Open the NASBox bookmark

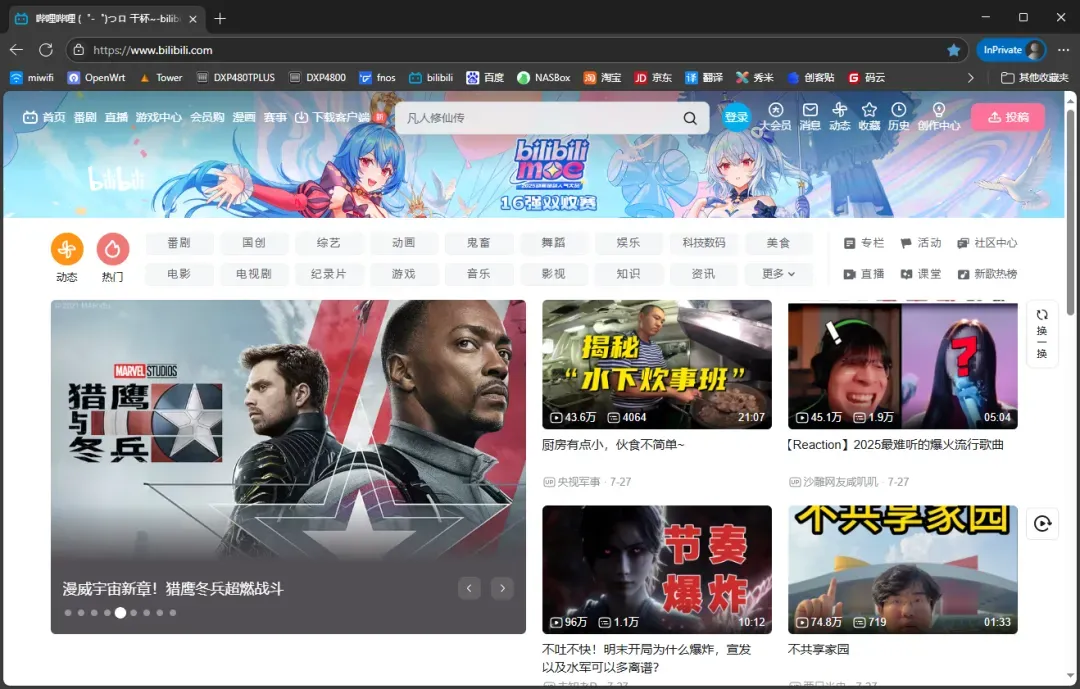pos(543,78)
